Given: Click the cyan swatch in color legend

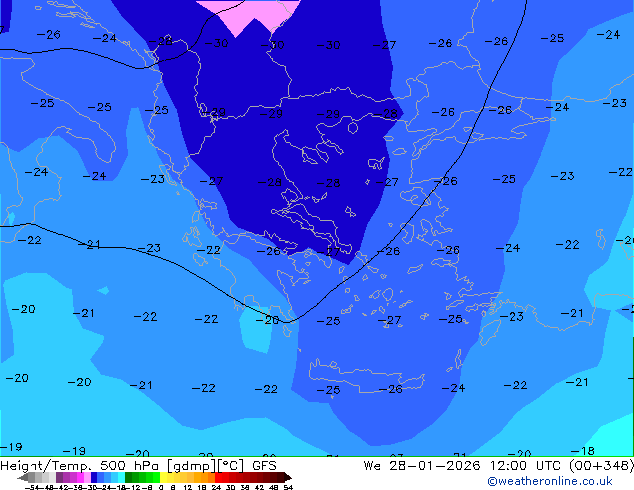Looking at the screenshot, I should [x=121, y=477].
